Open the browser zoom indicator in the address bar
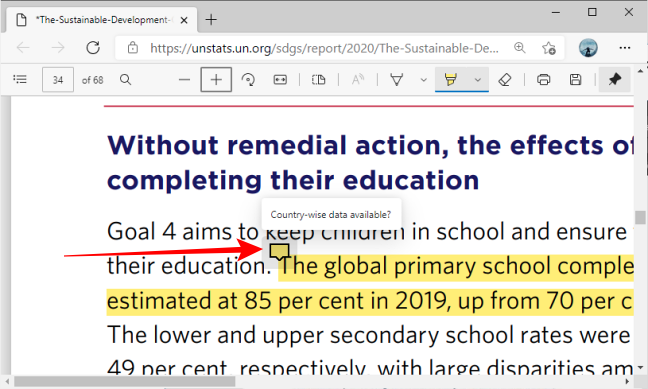 [x=519, y=48]
